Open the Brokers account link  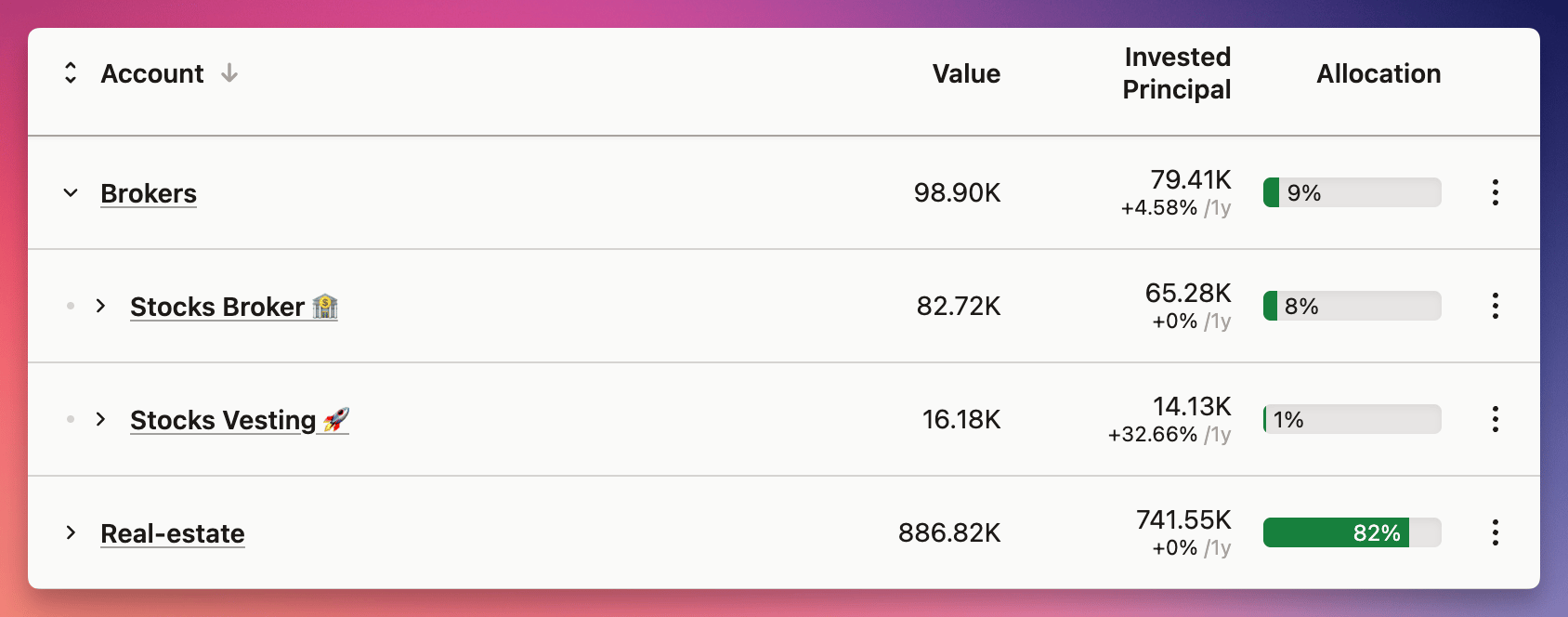[149, 193]
